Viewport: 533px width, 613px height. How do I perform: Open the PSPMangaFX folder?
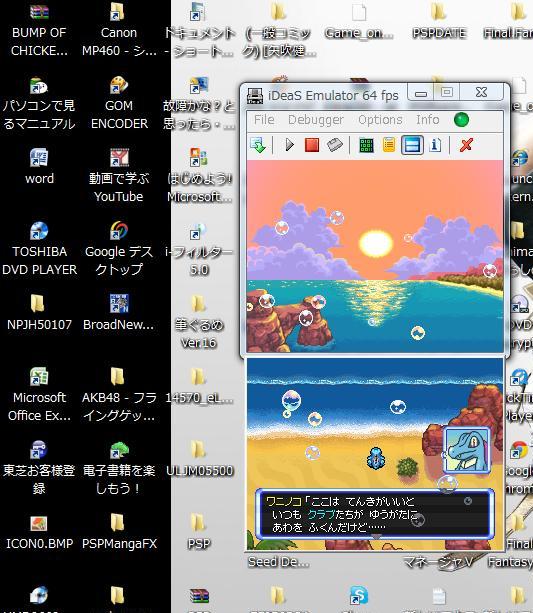119,532
